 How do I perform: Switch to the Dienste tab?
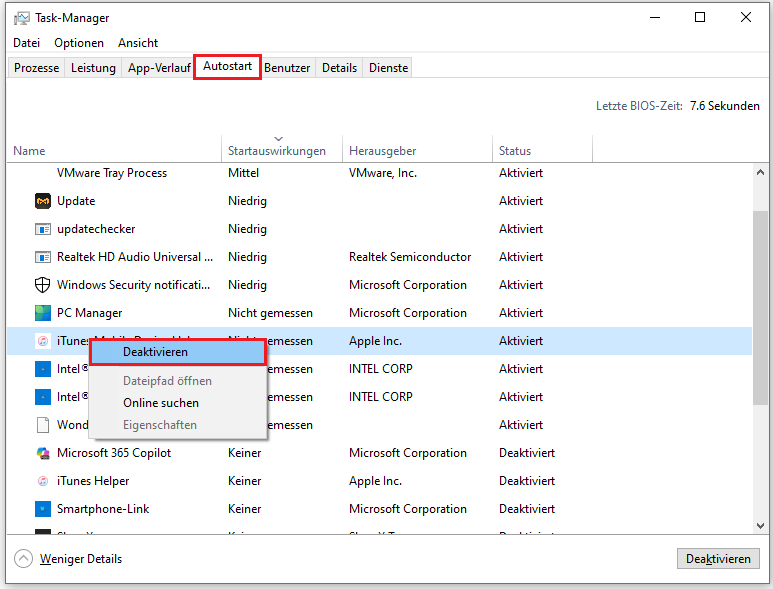[x=388, y=68]
